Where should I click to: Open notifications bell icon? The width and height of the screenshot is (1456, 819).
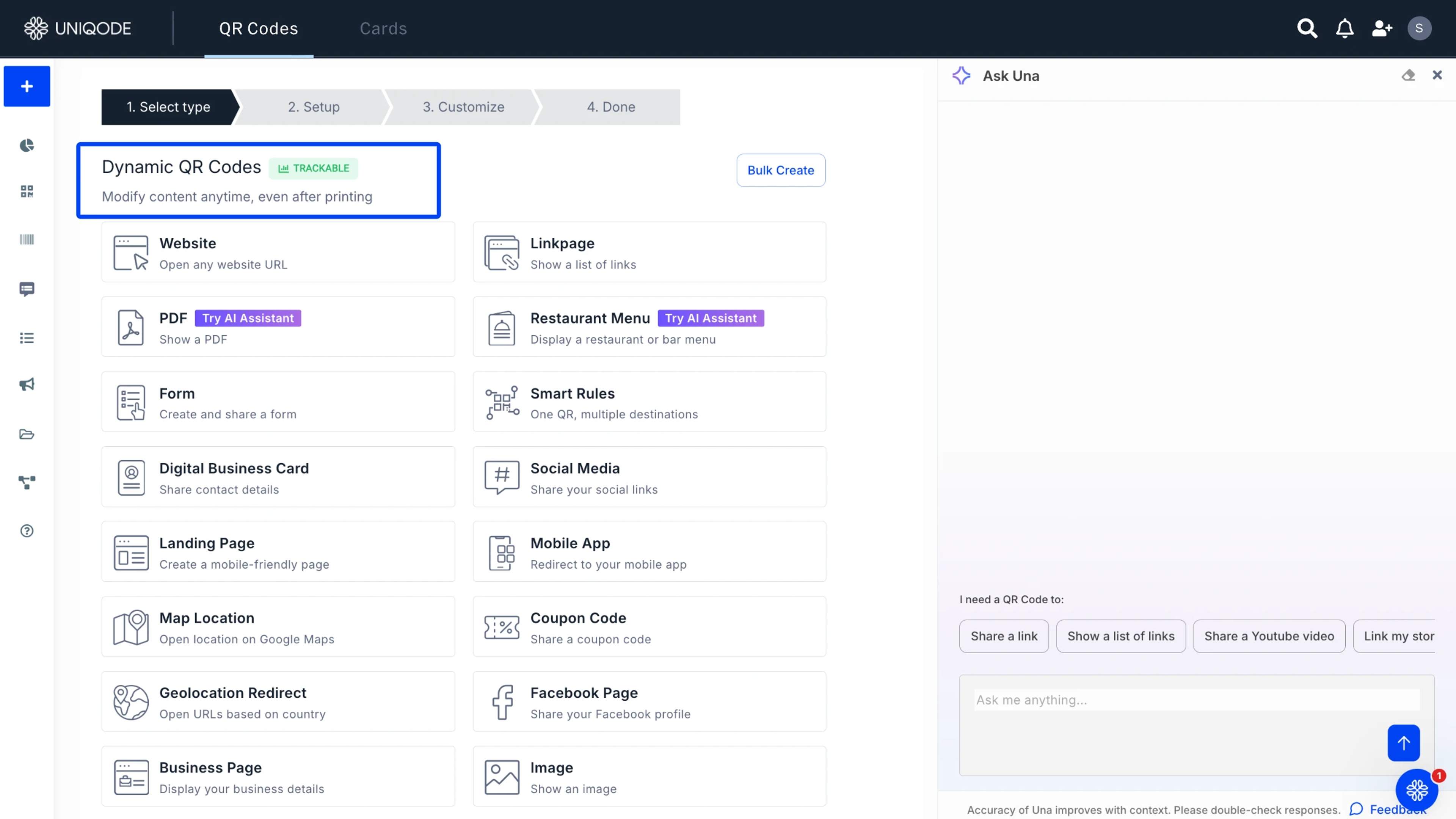1345,28
